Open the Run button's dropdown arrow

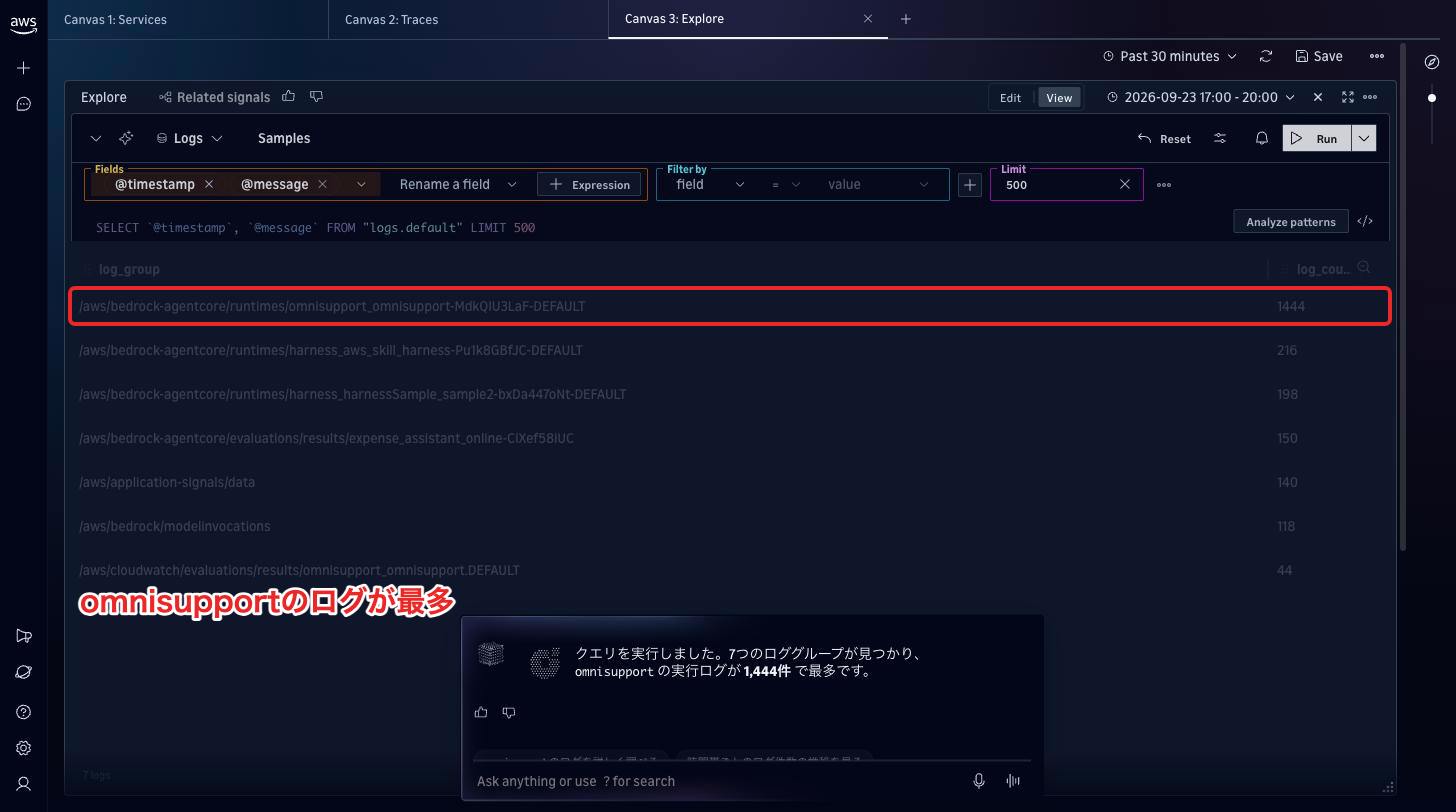point(1364,138)
